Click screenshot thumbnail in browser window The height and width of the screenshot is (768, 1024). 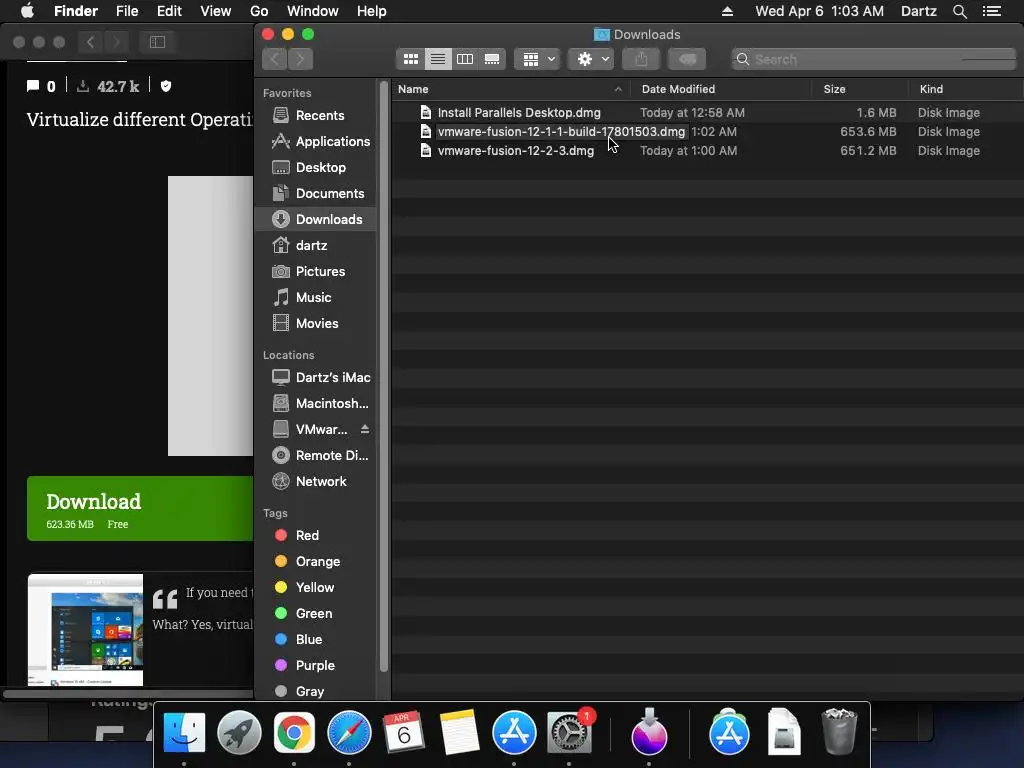point(86,630)
